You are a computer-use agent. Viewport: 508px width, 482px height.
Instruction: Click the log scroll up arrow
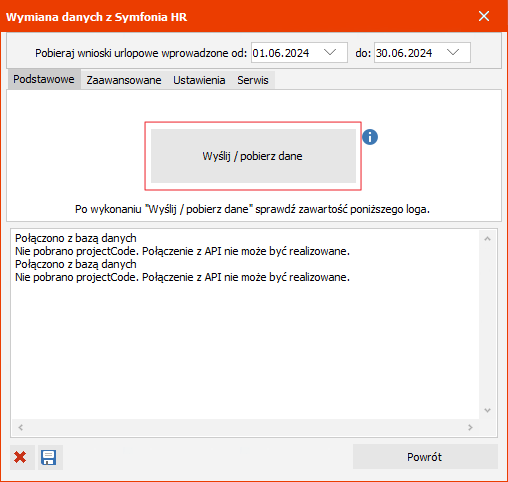point(487,239)
